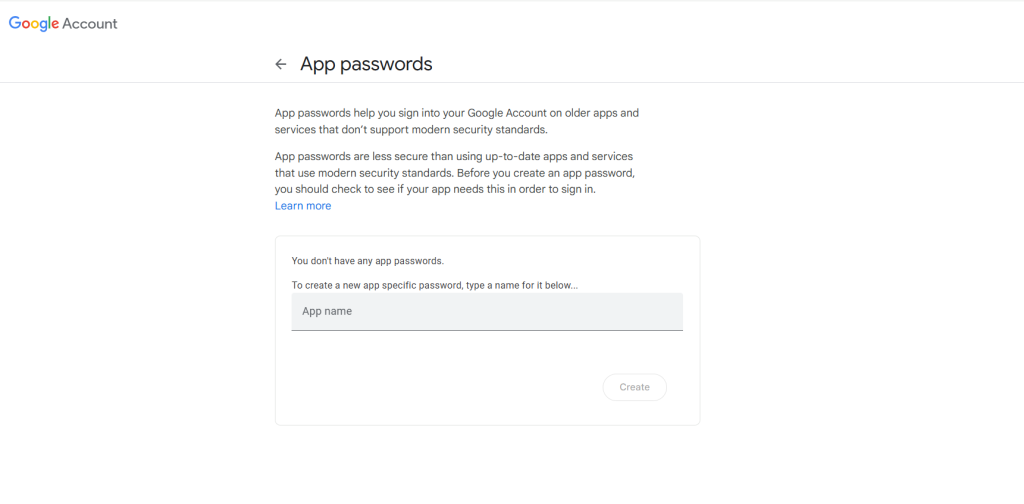Open the Learn more link
The width and height of the screenshot is (1024, 504).
pos(303,206)
